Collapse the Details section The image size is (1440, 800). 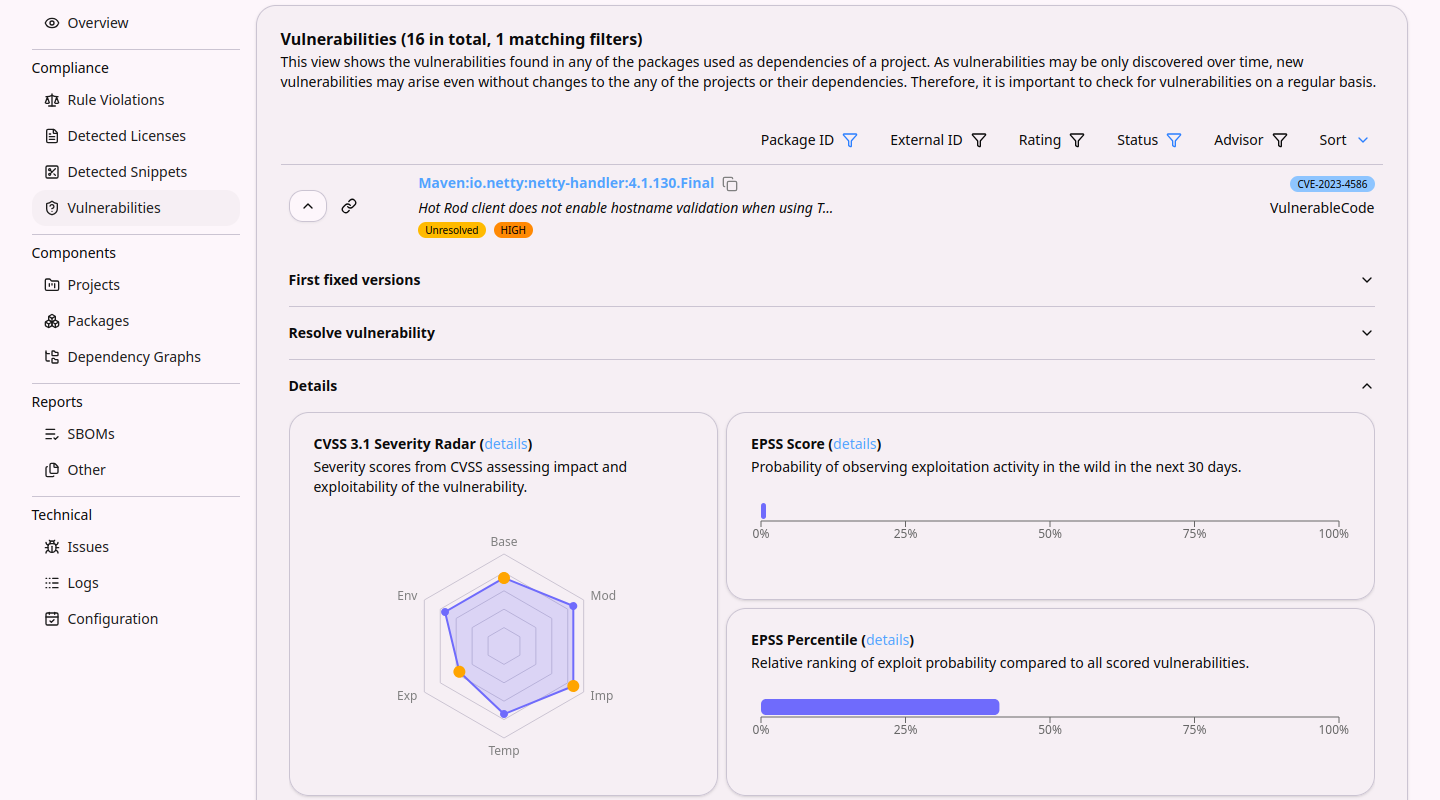(x=832, y=386)
